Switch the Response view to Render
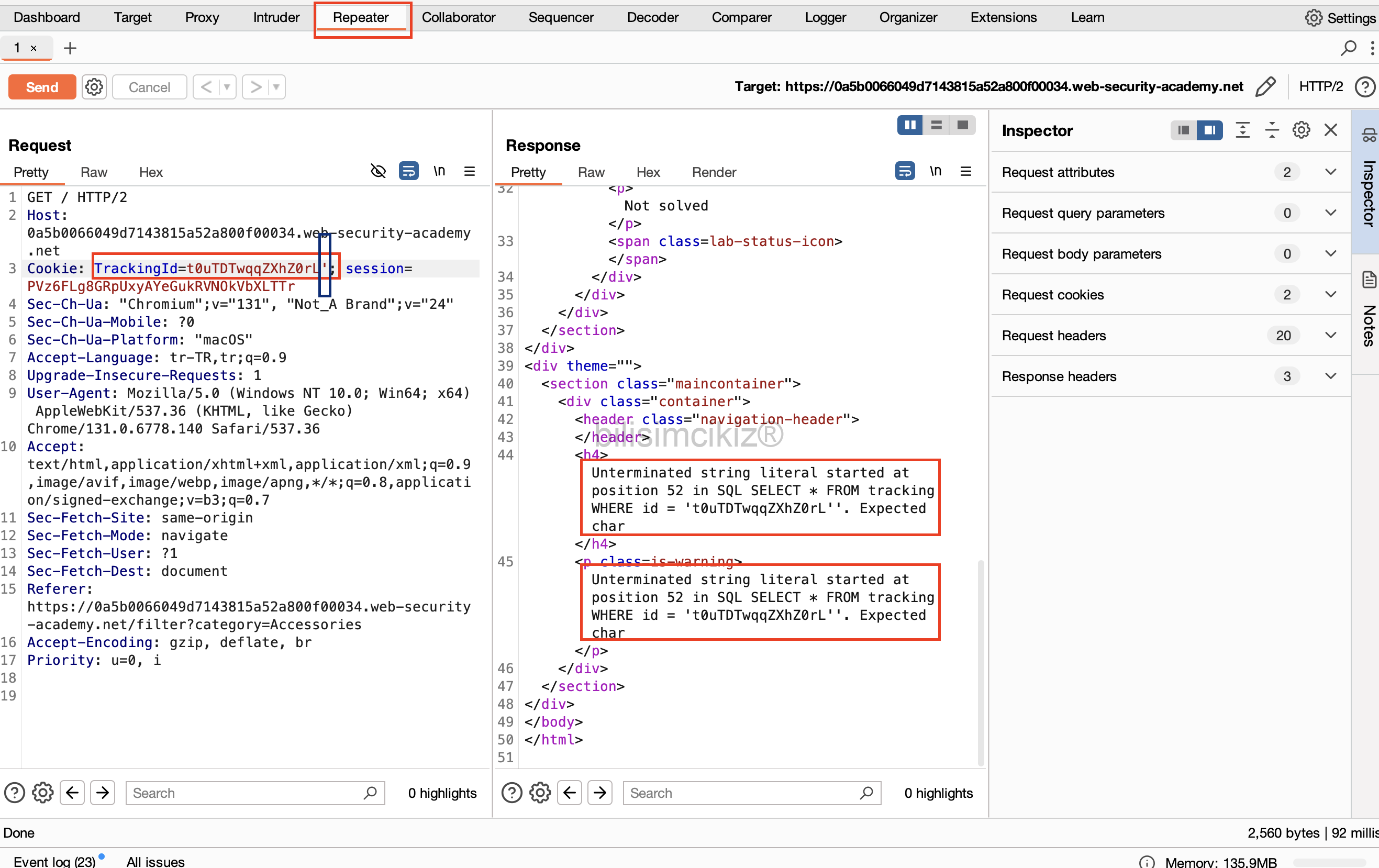This screenshot has height=868, width=1379. (x=714, y=172)
